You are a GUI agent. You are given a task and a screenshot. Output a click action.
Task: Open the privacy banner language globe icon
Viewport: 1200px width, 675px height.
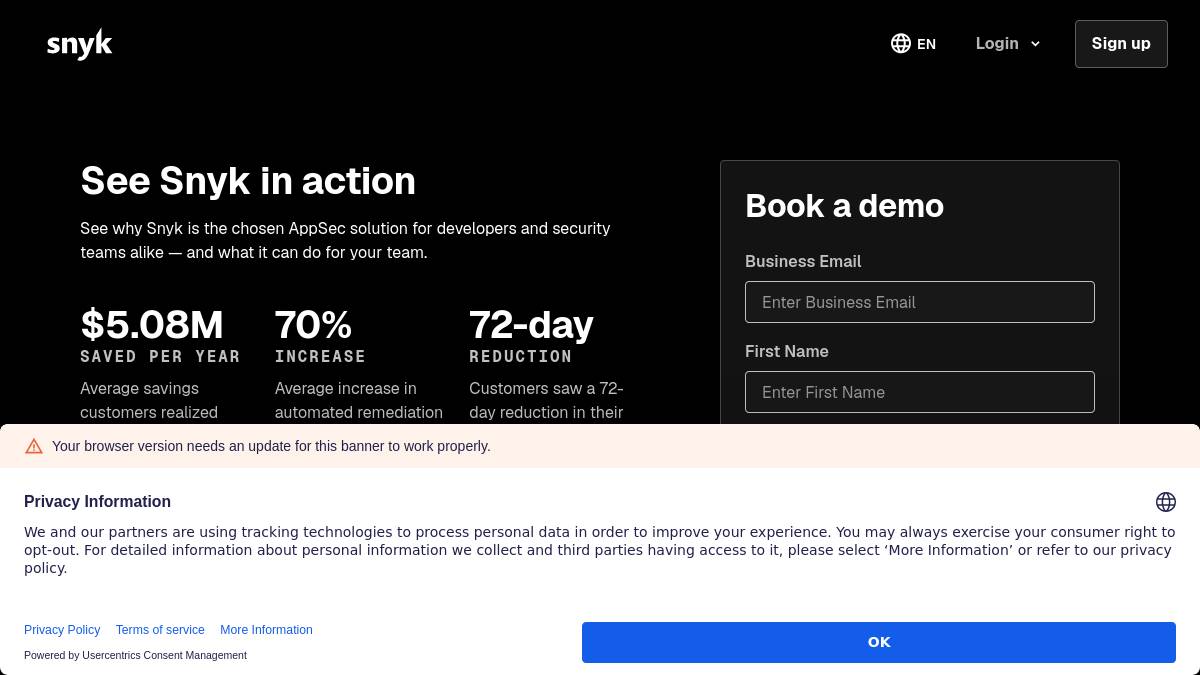tap(1165, 502)
